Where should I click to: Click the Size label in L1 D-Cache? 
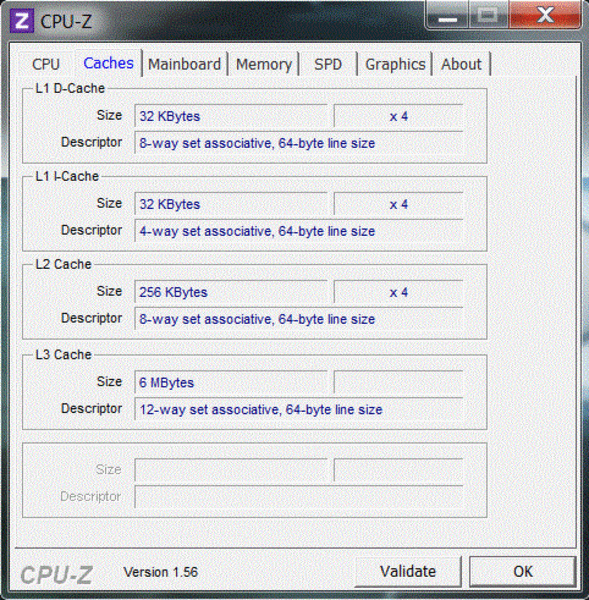109,115
